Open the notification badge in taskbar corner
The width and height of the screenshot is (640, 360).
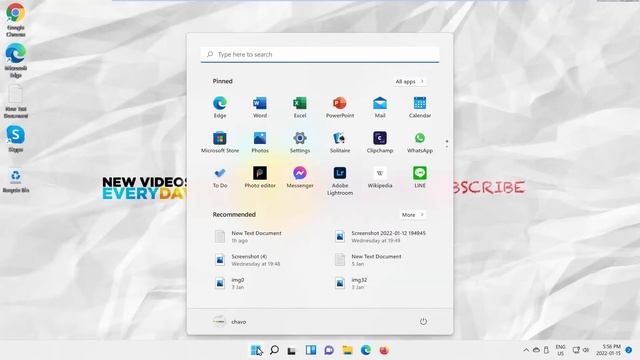click(x=629, y=350)
